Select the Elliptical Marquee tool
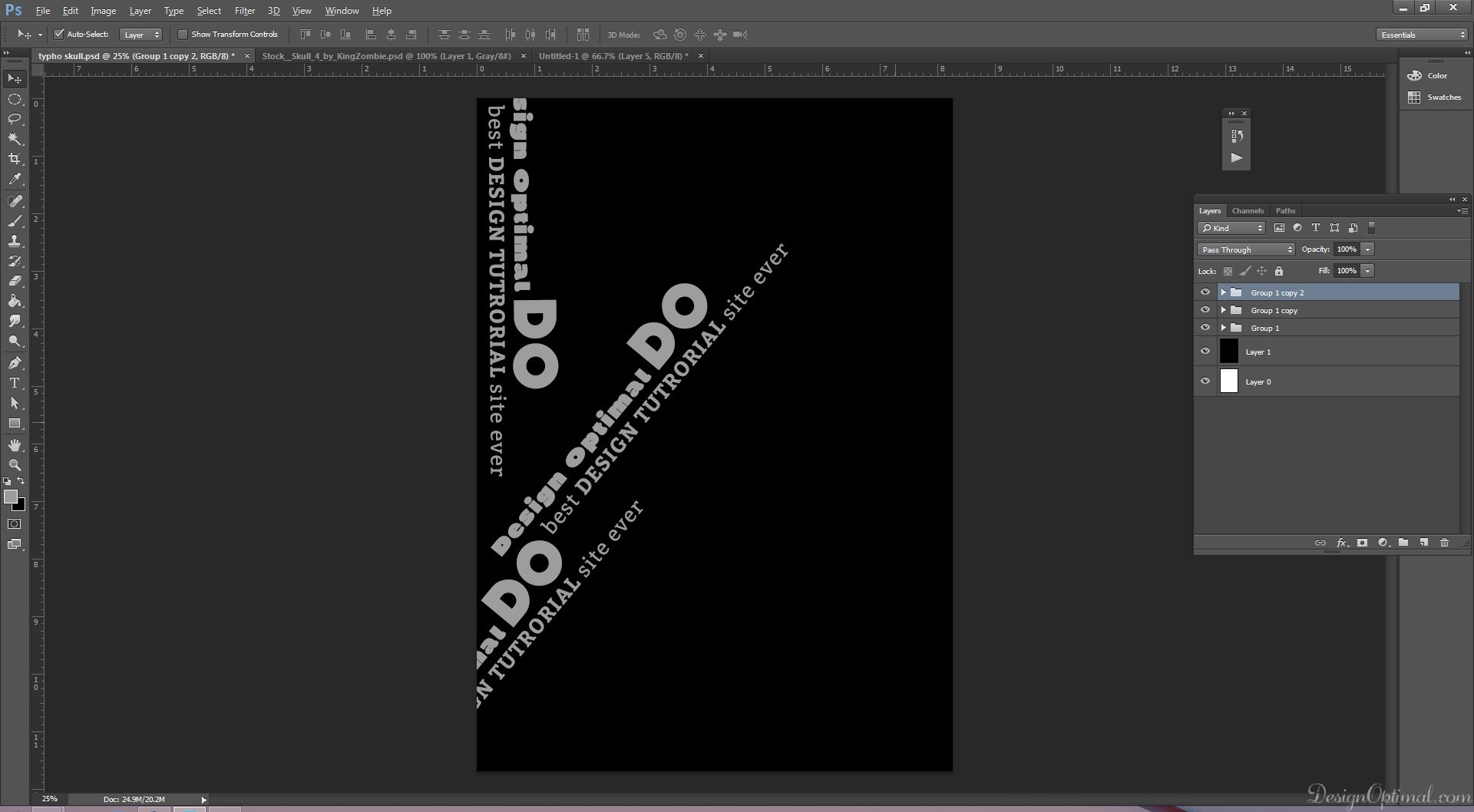The width and height of the screenshot is (1474, 812). 15,99
